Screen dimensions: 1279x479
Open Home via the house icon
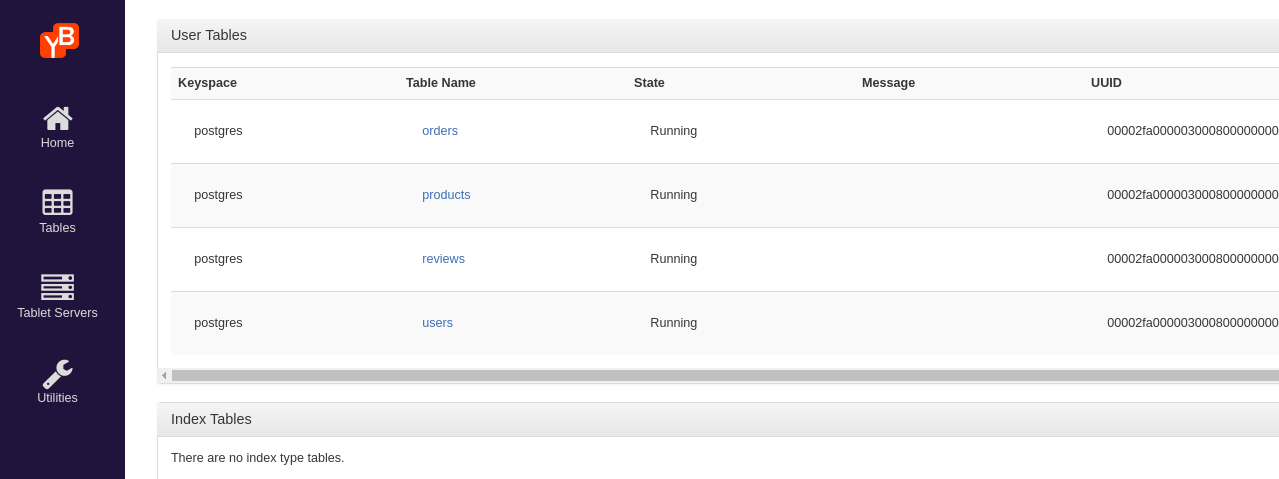pos(57,118)
